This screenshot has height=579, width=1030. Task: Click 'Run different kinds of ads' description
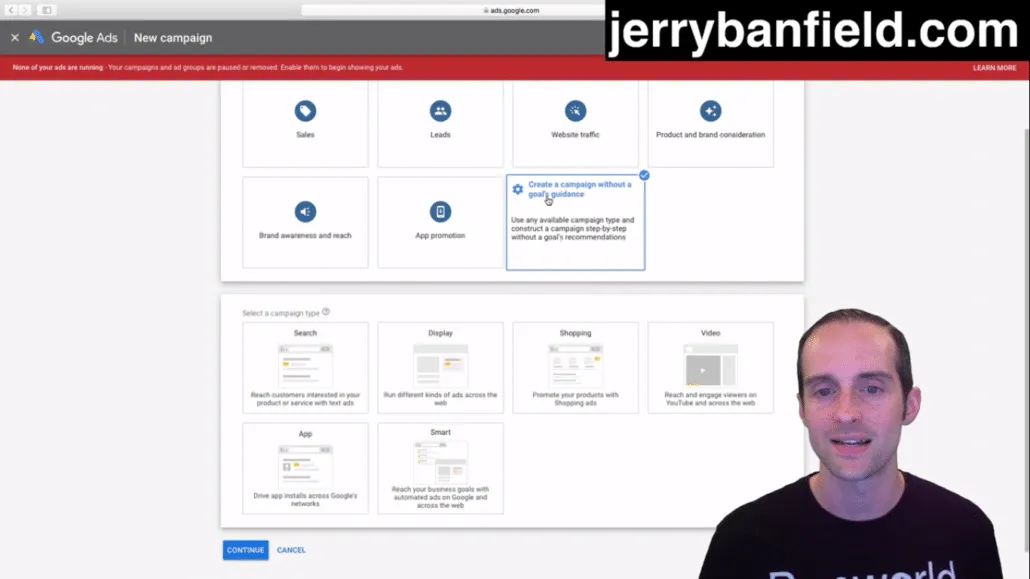pos(440,399)
